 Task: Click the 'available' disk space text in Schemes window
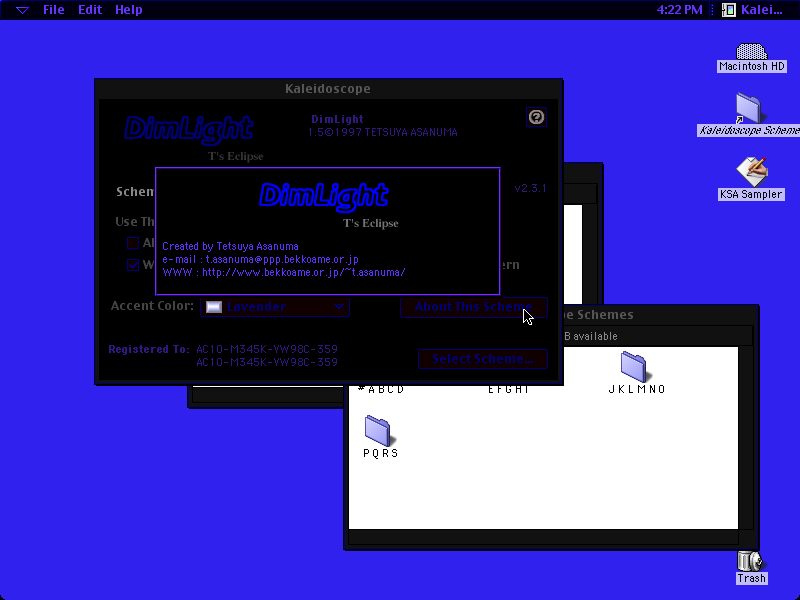click(x=595, y=336)
